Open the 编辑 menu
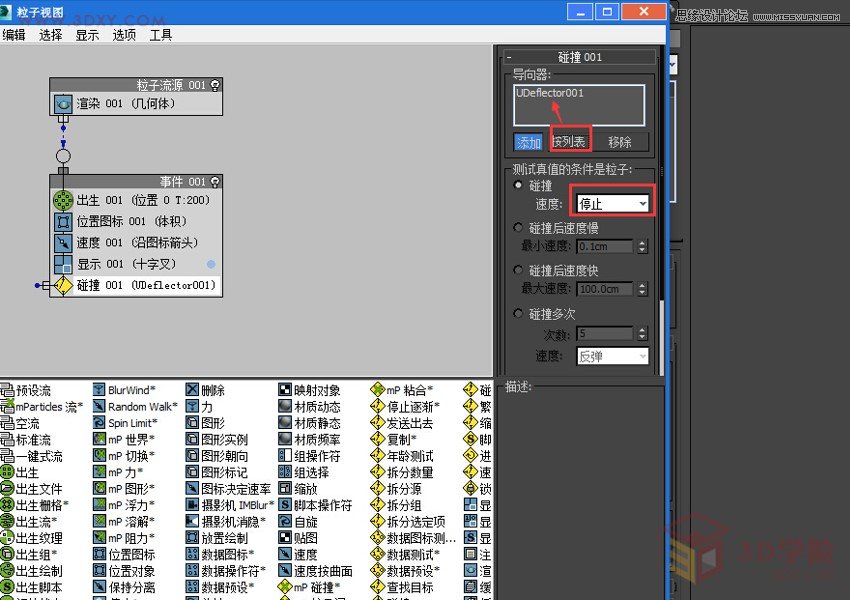This screenshot has height=600, width=850. pyautogui.click(x=14, y=35)
